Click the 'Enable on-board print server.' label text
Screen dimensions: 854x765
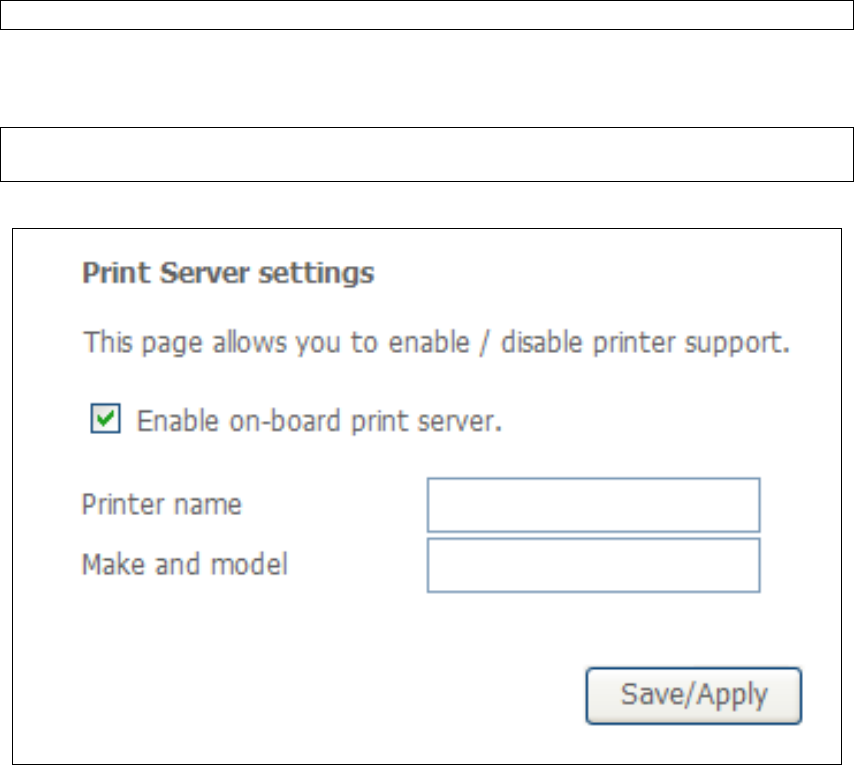319,421
